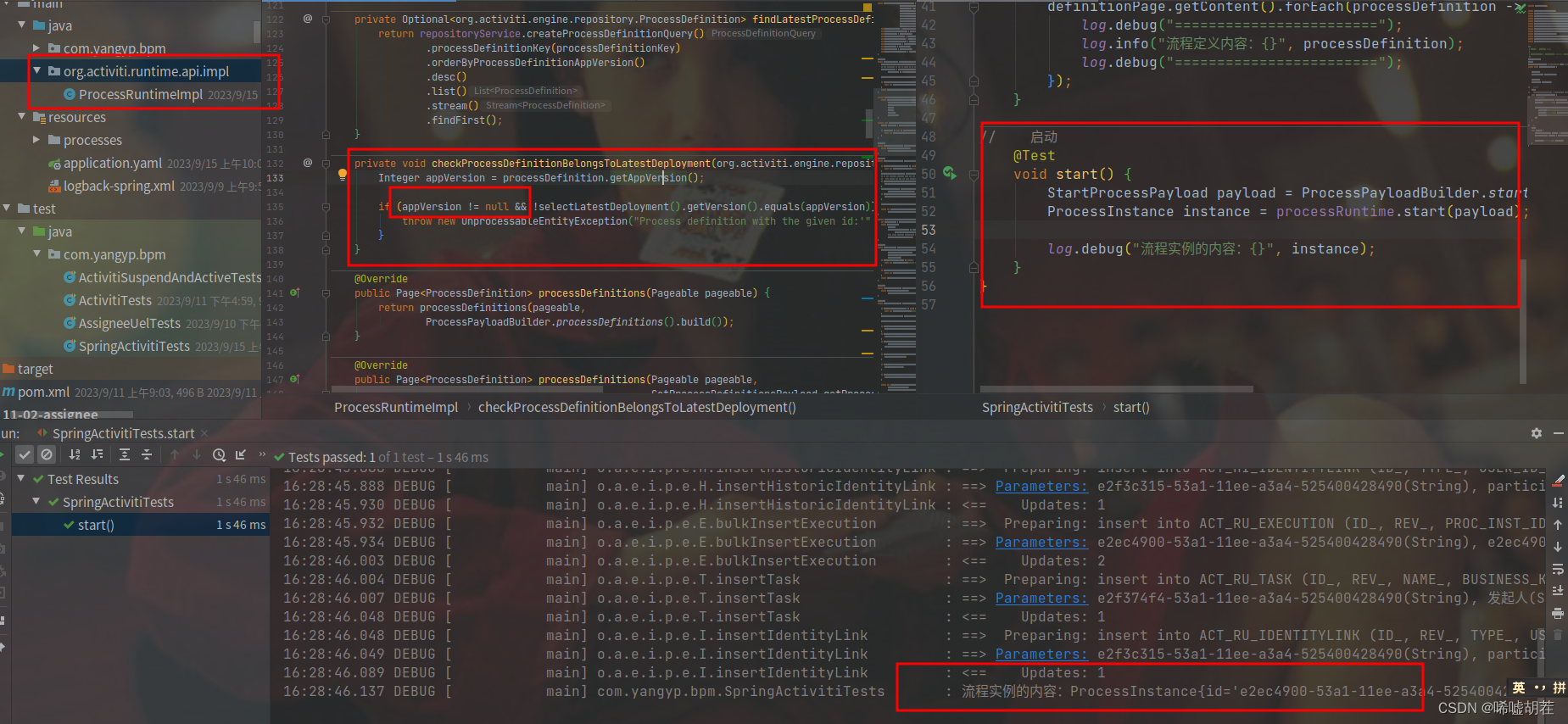Print the console output
This screenshot has width=1568, height=724.
click(1559, 613)
